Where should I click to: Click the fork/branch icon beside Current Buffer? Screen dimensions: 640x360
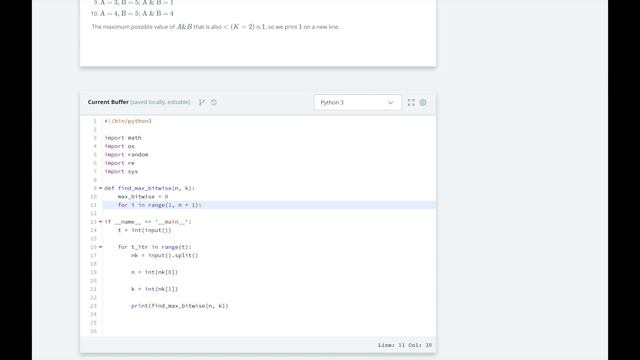[x=202, y=102]
